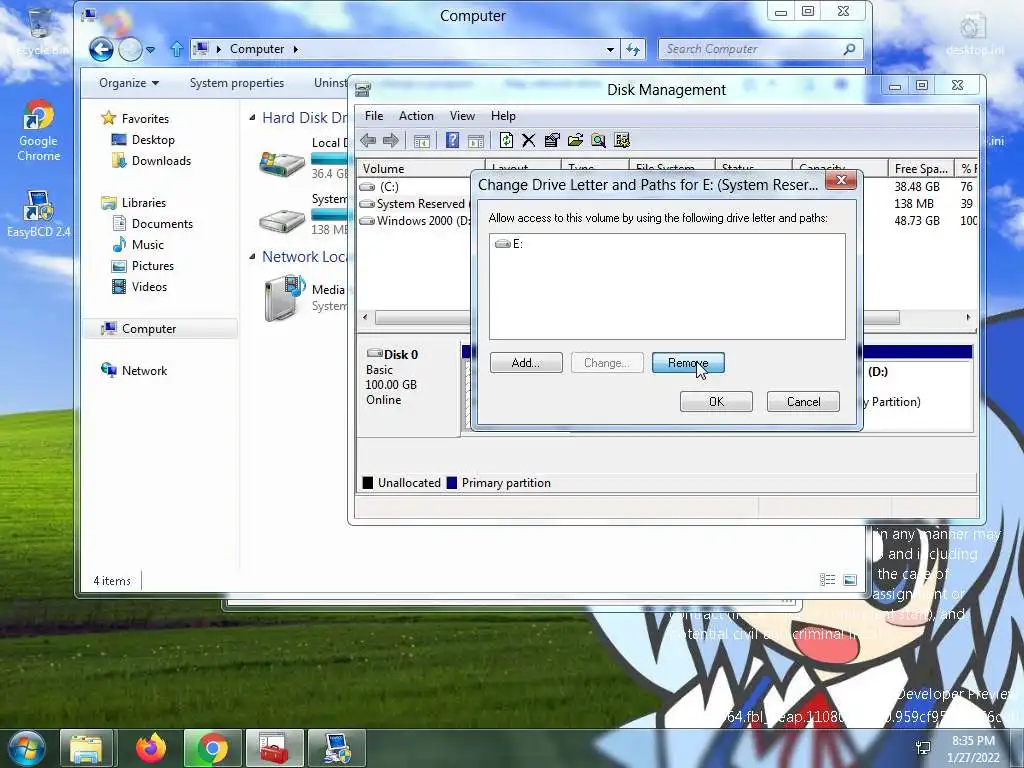Click the Back button in Computer window
1024x768 pixels.
[101, 50]
